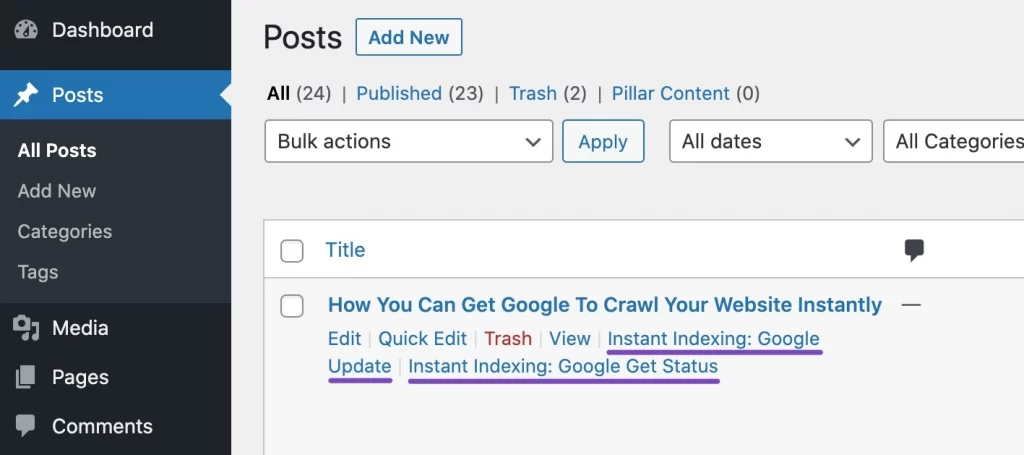Screen dimensions: 1024x455
Task: Click the Comments bubble sidebar icon
Action: point(26,426)
